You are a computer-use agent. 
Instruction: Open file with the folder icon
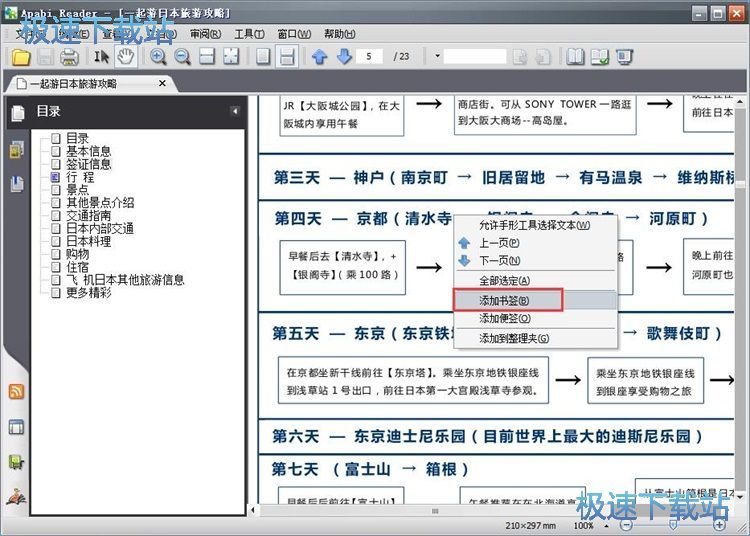click(x=21, y=57)
